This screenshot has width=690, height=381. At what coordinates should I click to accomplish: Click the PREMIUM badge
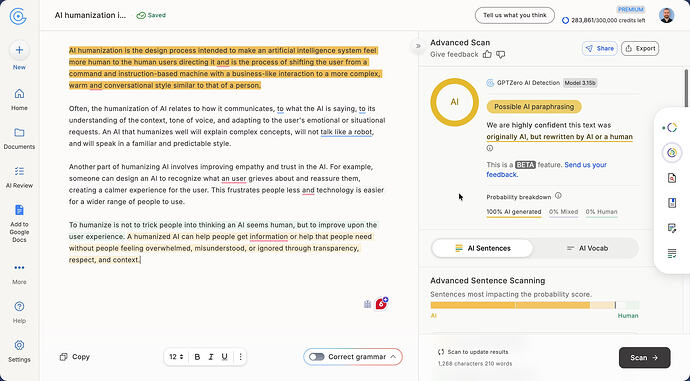631,9
